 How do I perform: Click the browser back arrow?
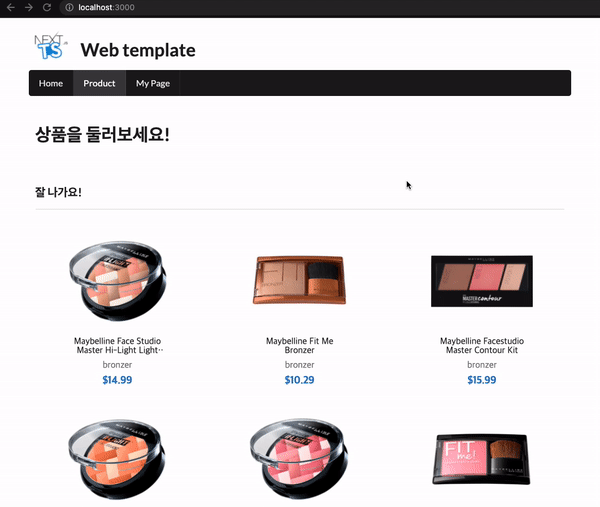point(11,7)
